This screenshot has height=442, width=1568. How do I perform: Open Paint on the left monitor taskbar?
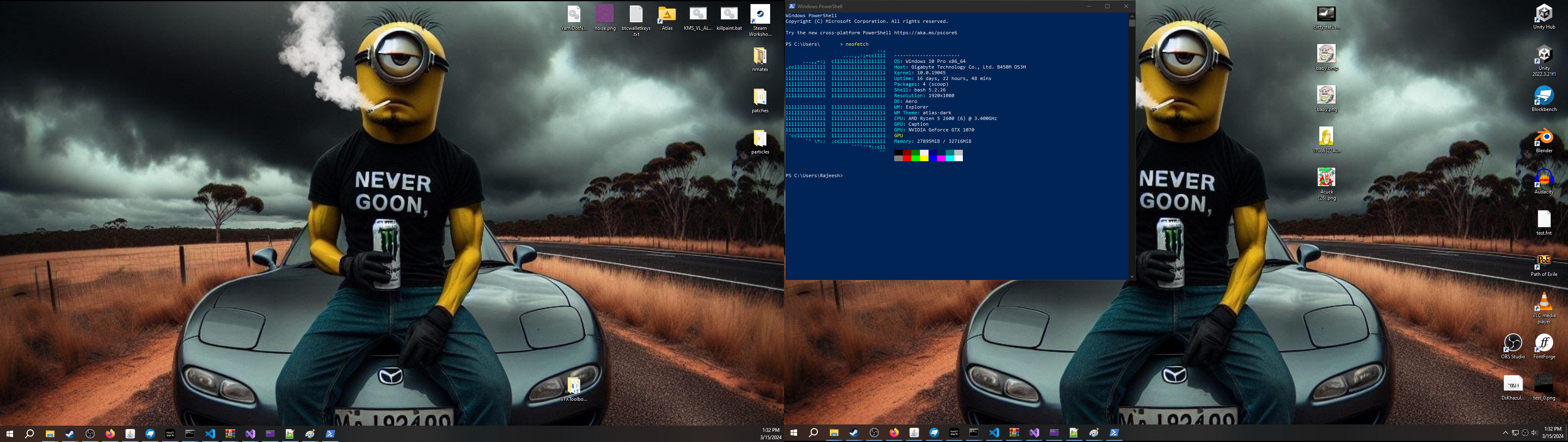click(x=310, y=433)
